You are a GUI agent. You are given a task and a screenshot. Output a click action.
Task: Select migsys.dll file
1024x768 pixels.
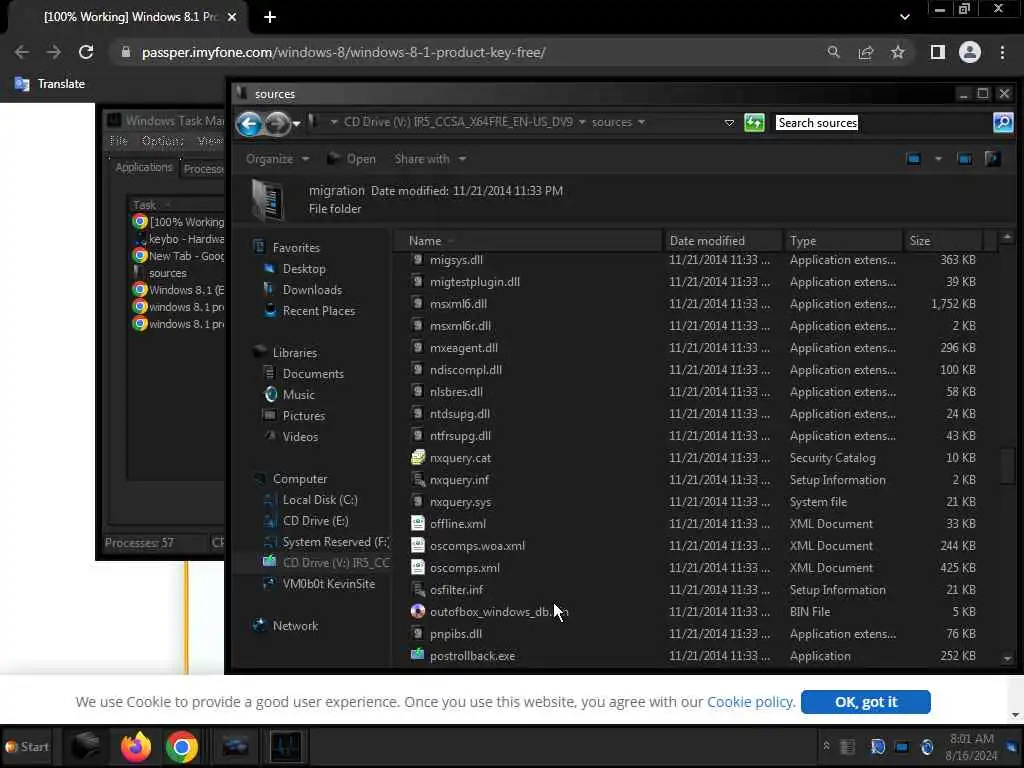point(456,260)
